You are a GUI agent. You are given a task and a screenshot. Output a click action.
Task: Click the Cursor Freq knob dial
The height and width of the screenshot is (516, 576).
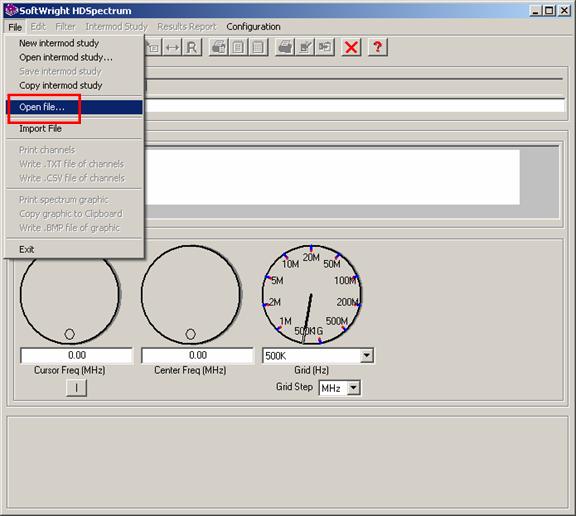pyautogui.click(x=69, y=294)
